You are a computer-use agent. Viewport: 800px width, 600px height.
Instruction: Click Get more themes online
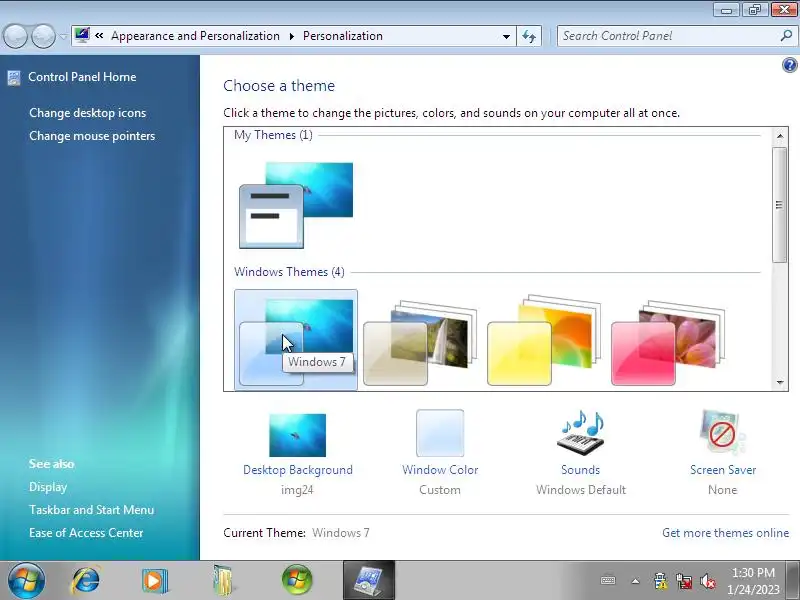pos(726,533)
